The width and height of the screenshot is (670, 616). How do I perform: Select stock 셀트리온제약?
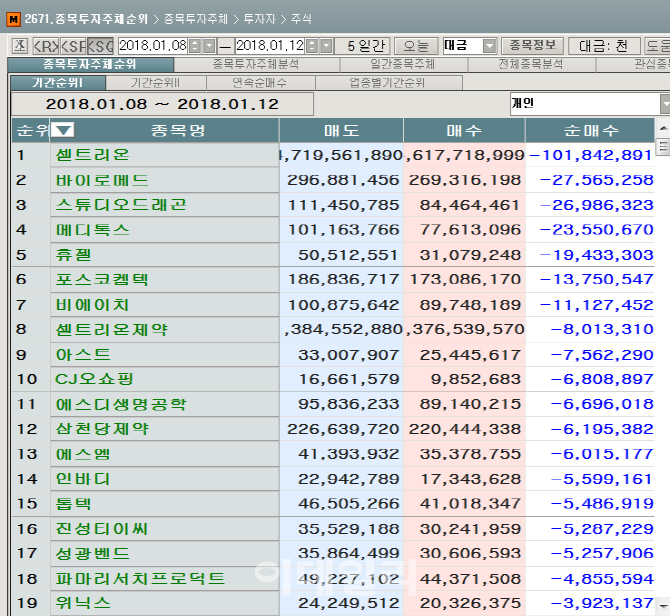click(x=112, y=330)
